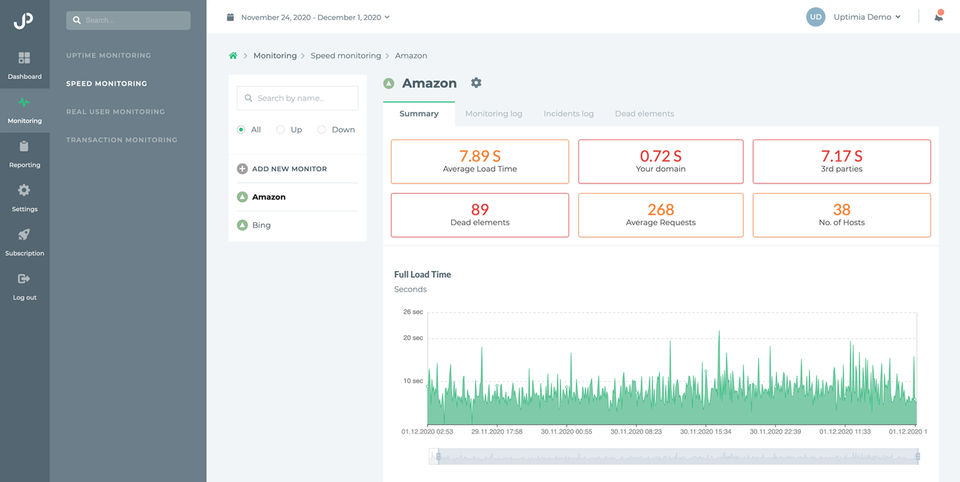Click the Dashboard icon in sidebar
The height and width of the screenshot is (482, 960).
(24, 59)
